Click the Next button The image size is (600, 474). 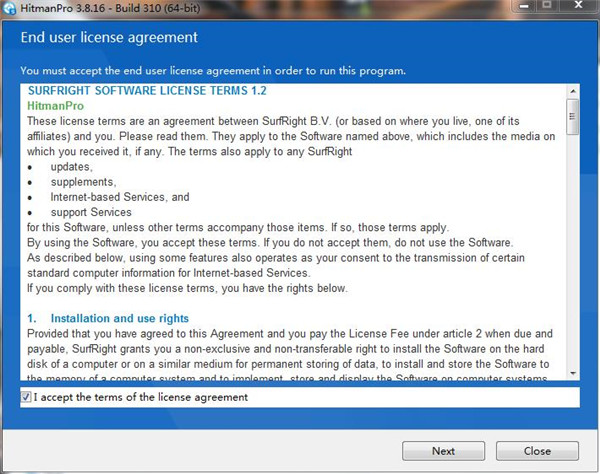[443, 451]
